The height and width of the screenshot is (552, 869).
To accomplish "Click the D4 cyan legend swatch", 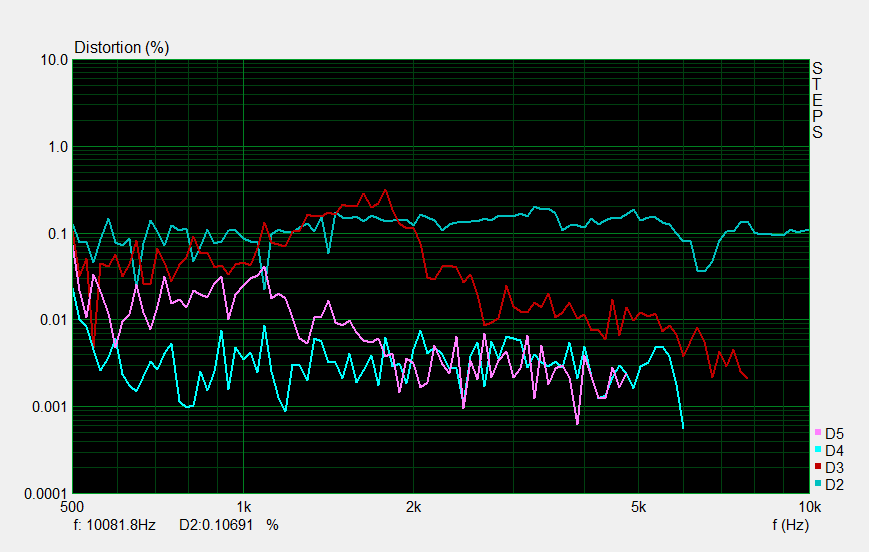I will point(818,449).
